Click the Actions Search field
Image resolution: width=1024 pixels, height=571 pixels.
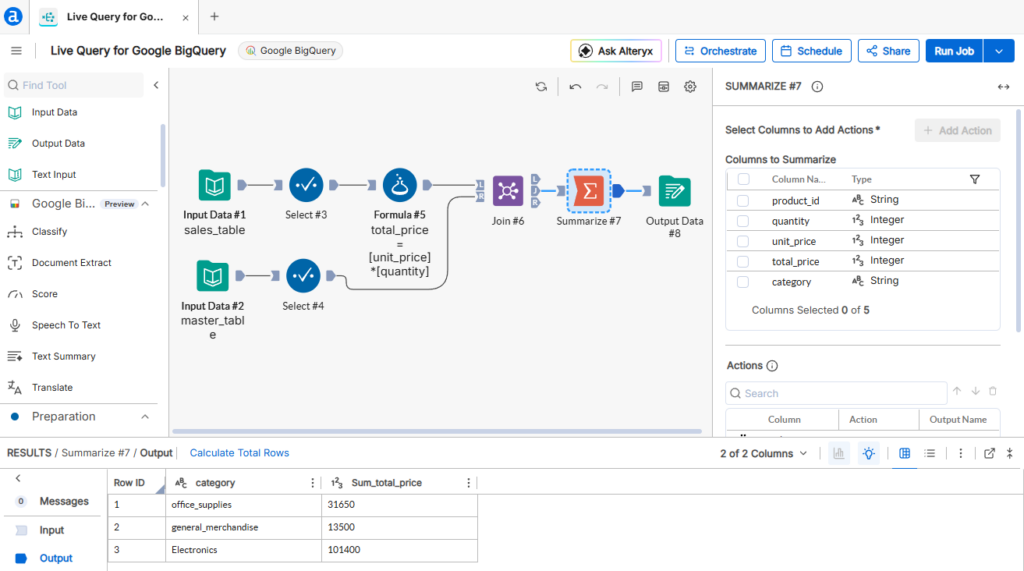click(836, 393)
